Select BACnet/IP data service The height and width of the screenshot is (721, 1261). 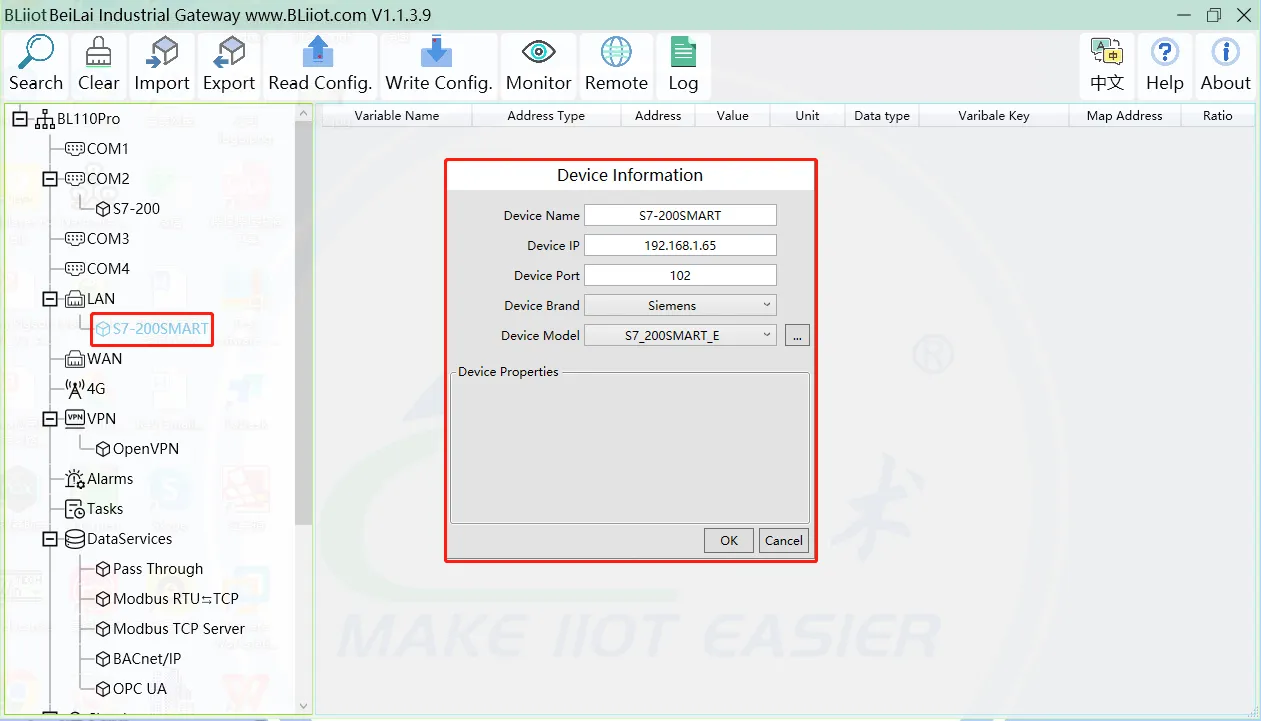(x=139, y=659)
